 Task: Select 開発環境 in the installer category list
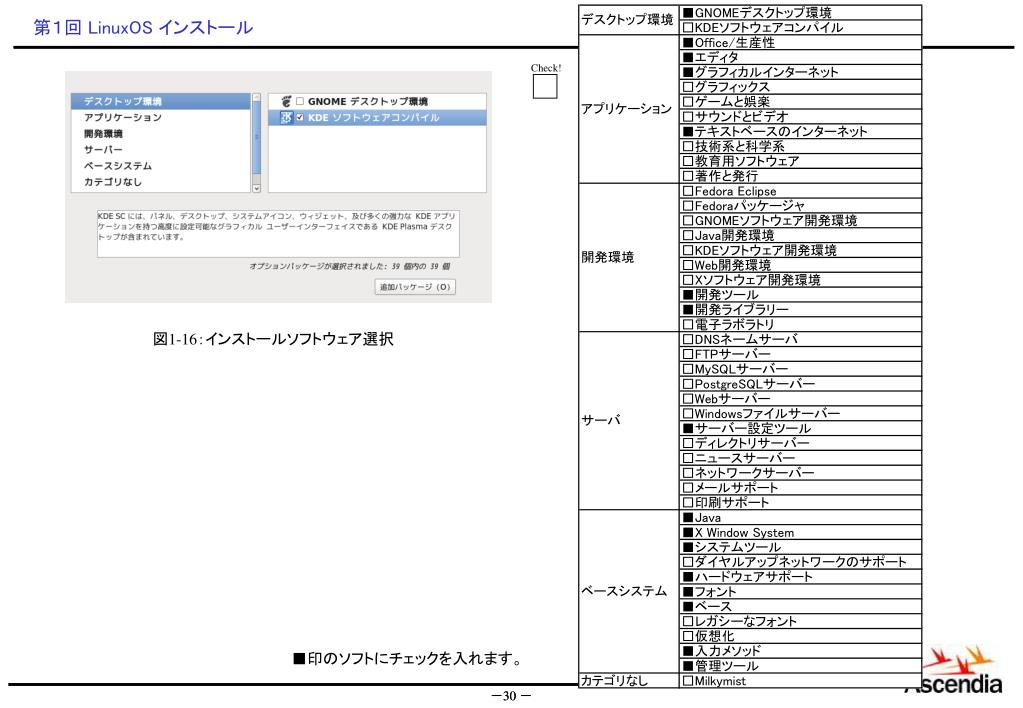pos(160,134)
